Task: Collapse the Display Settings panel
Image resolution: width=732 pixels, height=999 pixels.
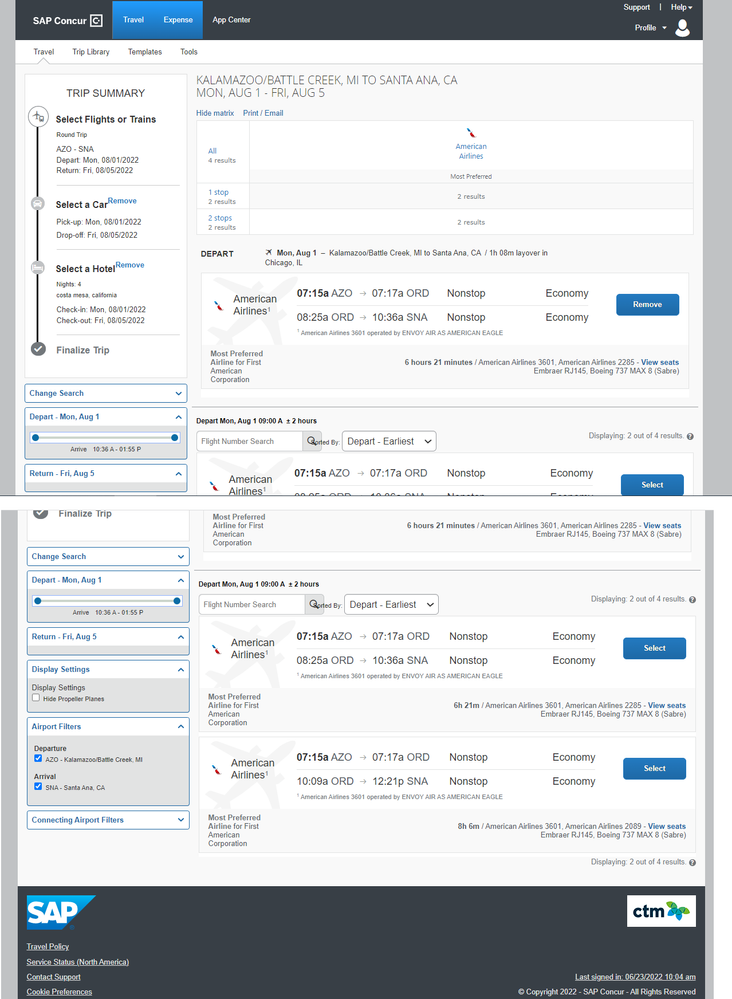Action: [180, 670]
